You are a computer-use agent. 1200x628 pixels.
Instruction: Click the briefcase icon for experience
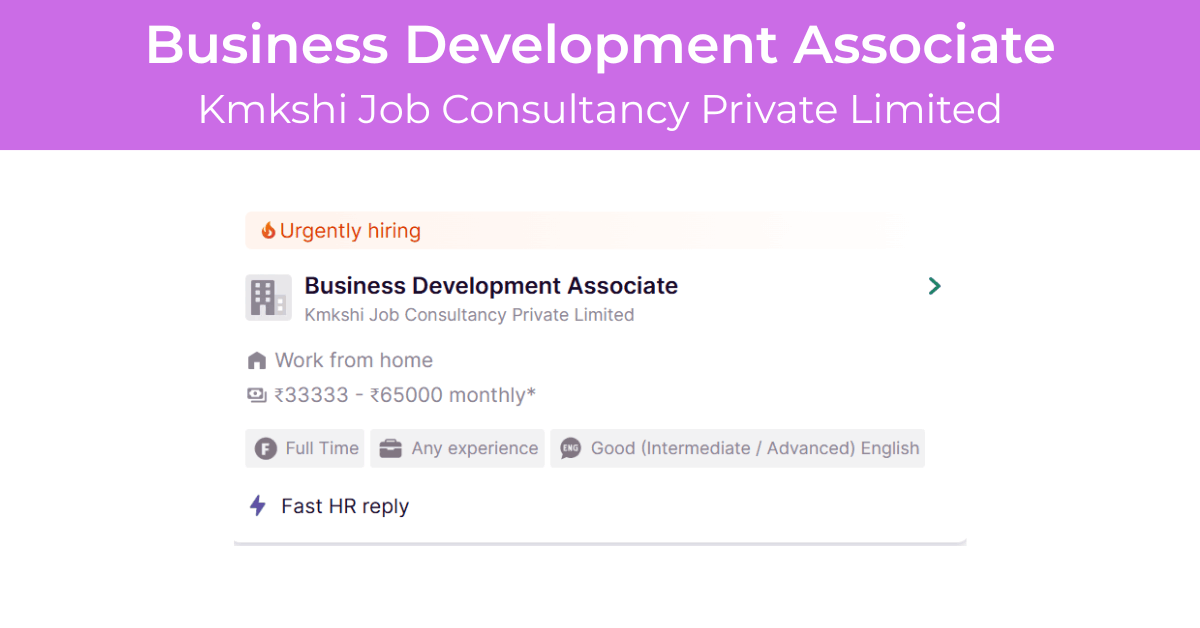tap(391, 449)
